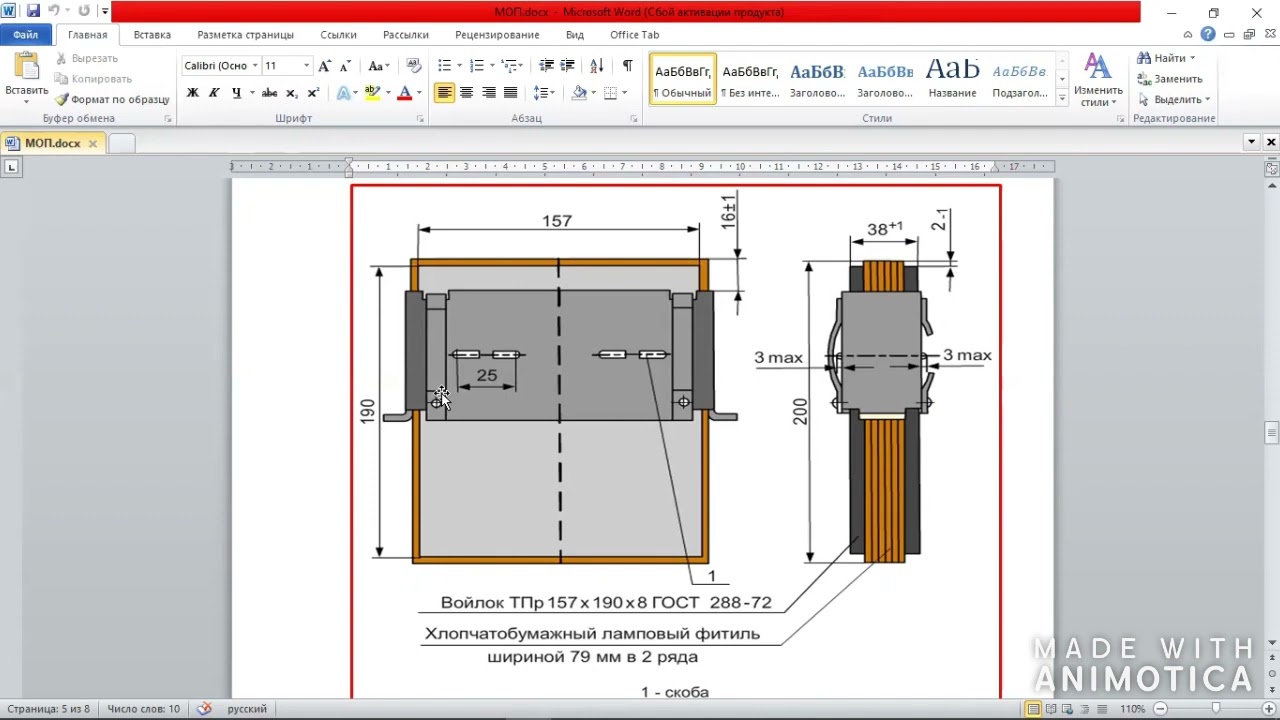Click the spelling check icon in status bar
This screenshot has width=1280, height=720.
click(205, 708)
